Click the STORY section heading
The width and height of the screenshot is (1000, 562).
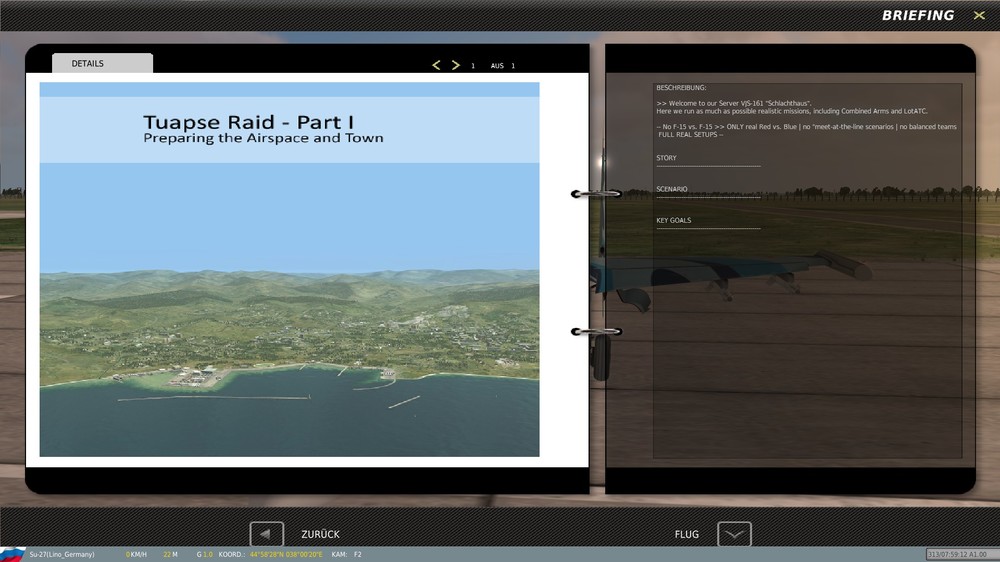(666, 158)
